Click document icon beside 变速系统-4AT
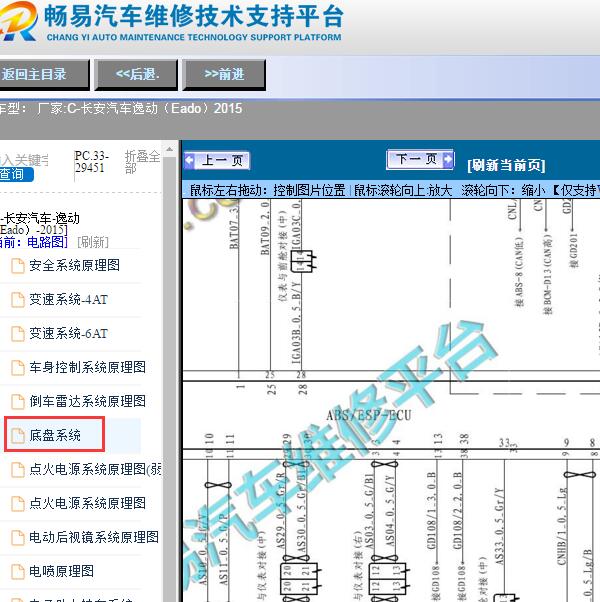 pyautogui.click(x=18, y=300)
